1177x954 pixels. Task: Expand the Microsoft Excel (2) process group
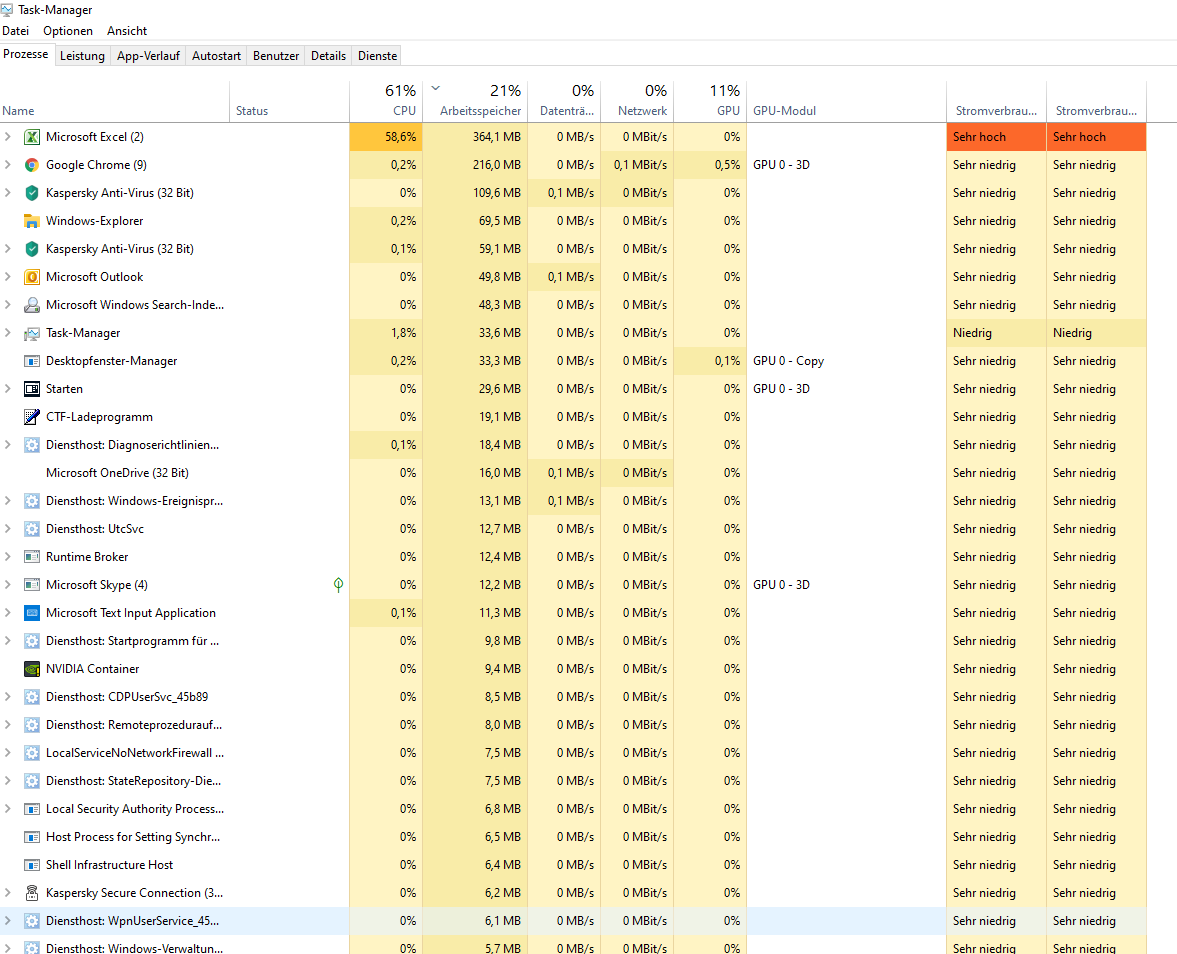click(8, 137)
